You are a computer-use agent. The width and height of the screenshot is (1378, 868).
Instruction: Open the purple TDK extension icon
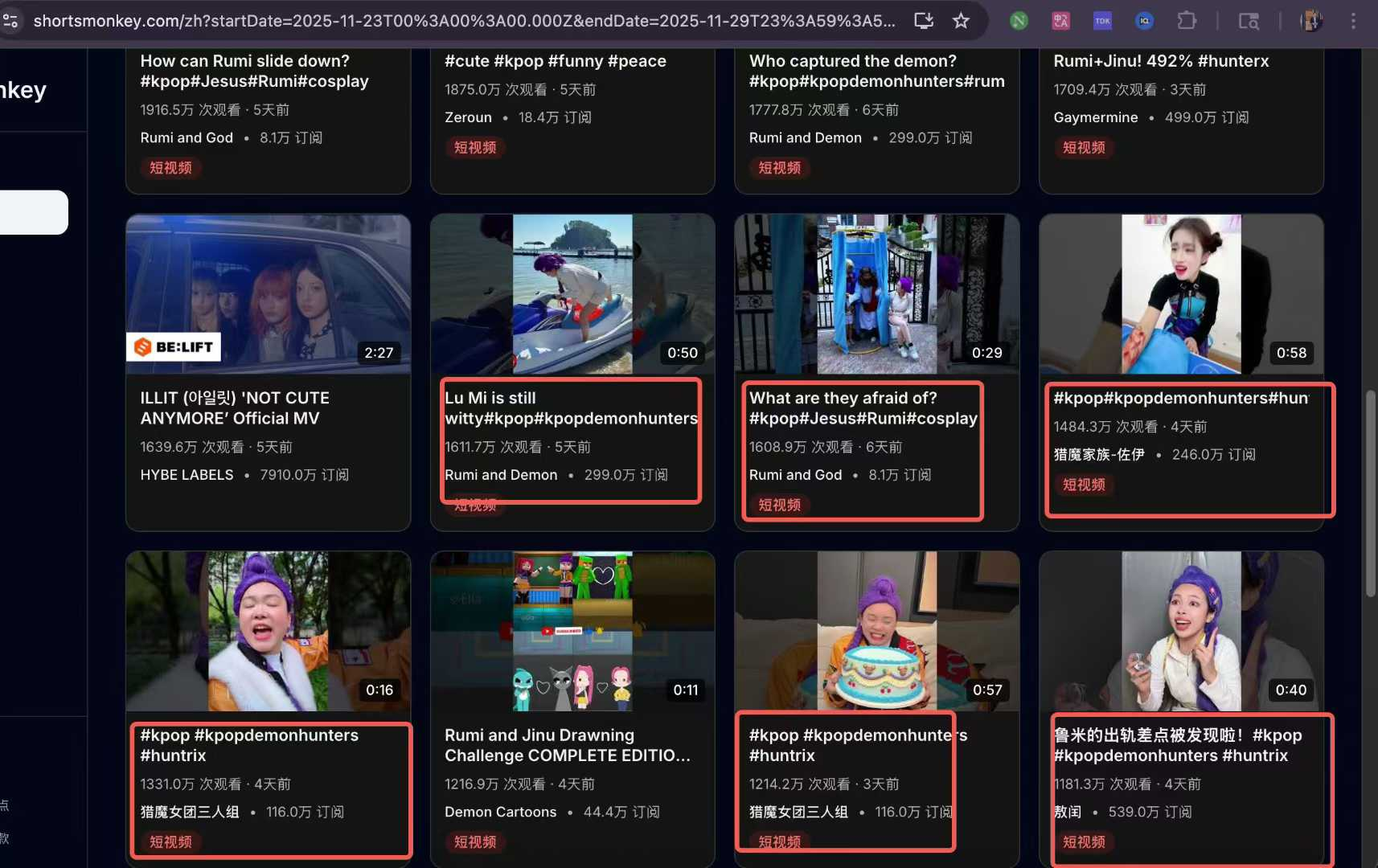pos(1102,21)
